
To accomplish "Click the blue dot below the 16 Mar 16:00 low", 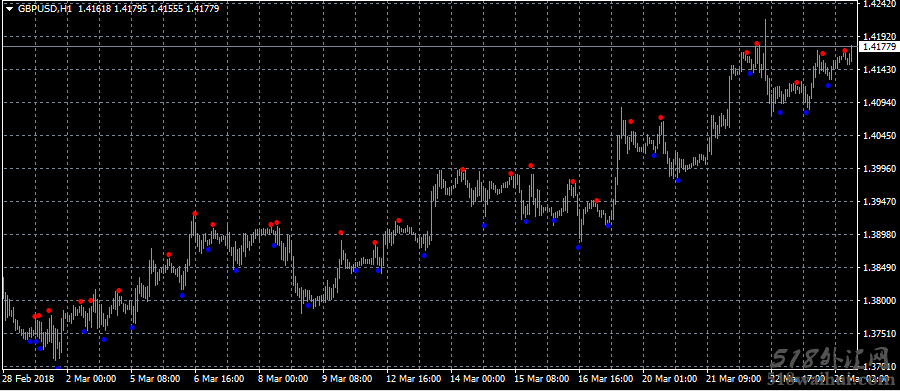I will [x=579, y=247].
